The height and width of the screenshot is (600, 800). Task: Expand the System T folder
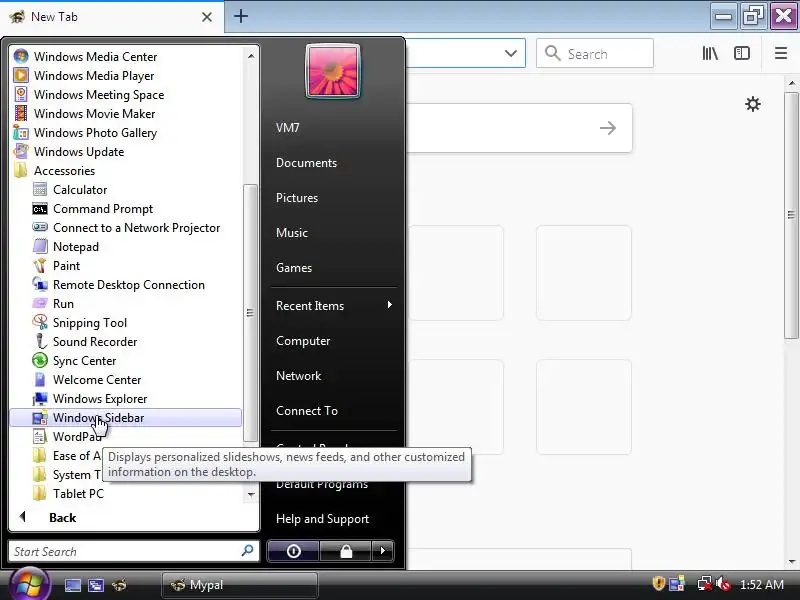coord(67,475)
